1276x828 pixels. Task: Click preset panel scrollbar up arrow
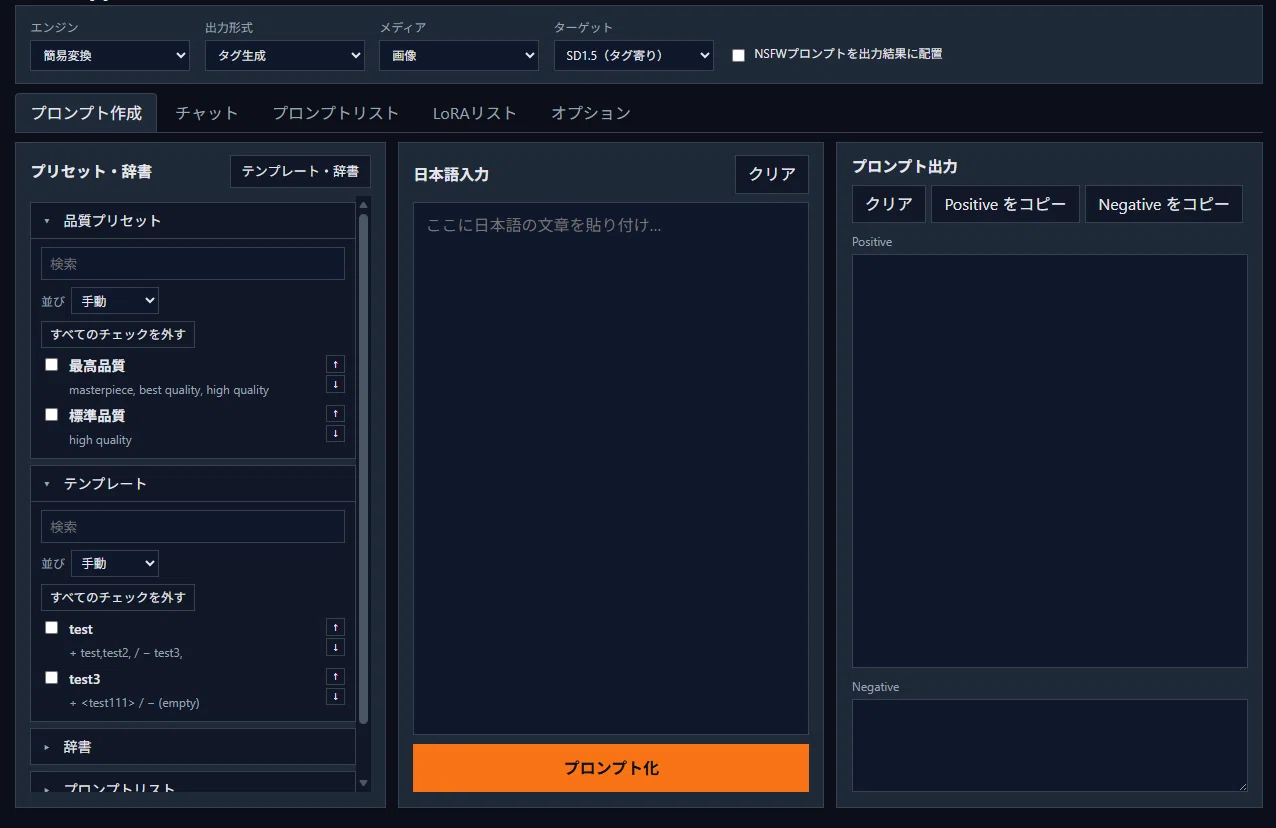point(363,205)
